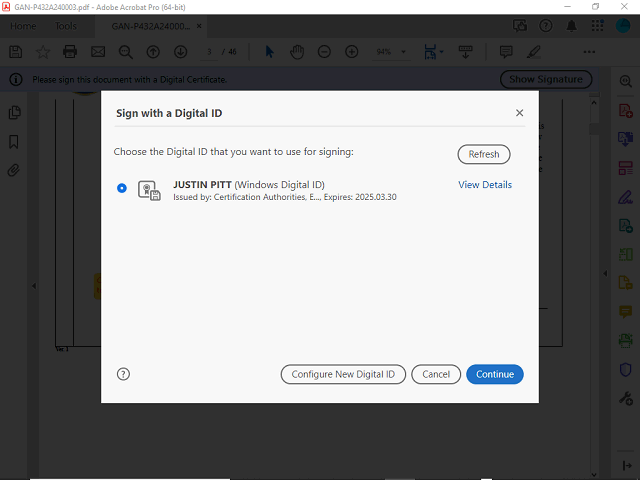Collapse the left navigation pane arrow
The height and width of the screenshot is (480, 640).
[34, 286]
